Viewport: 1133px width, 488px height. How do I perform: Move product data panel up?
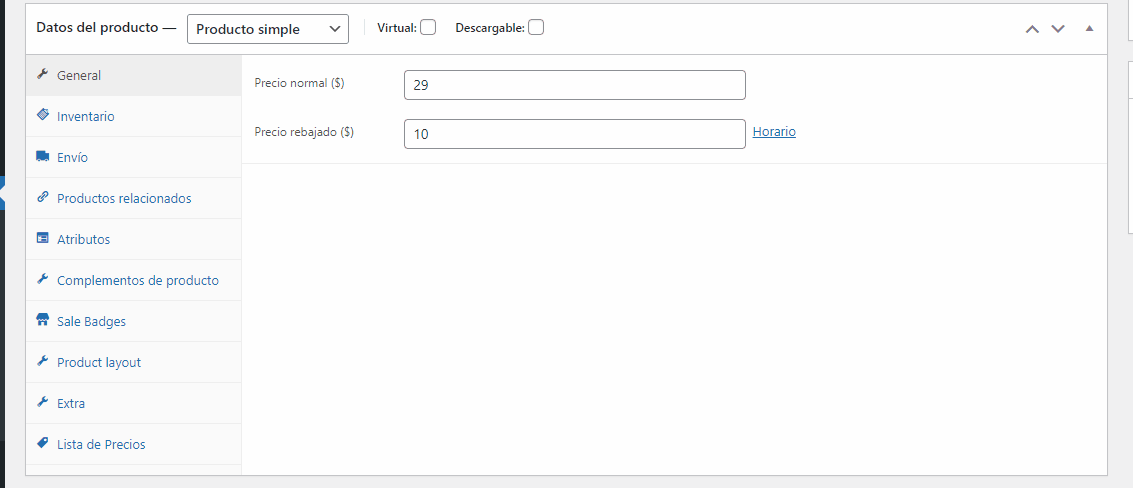[x=1032, y=29]
